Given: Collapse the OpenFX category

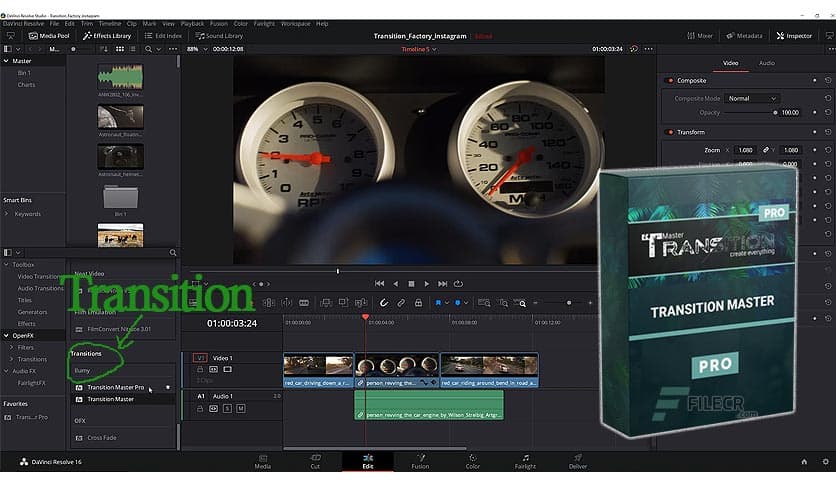Looking at the screenshot, I should tap(6, 335).
